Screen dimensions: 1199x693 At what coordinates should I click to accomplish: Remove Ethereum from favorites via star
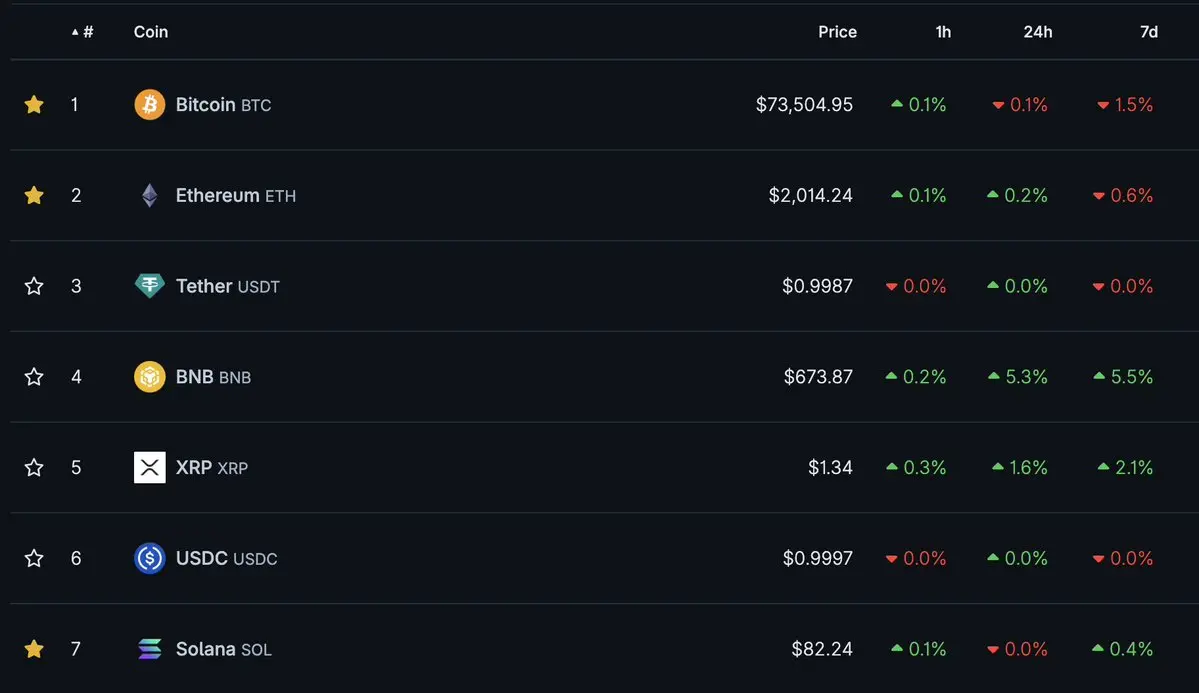(34, 195)
